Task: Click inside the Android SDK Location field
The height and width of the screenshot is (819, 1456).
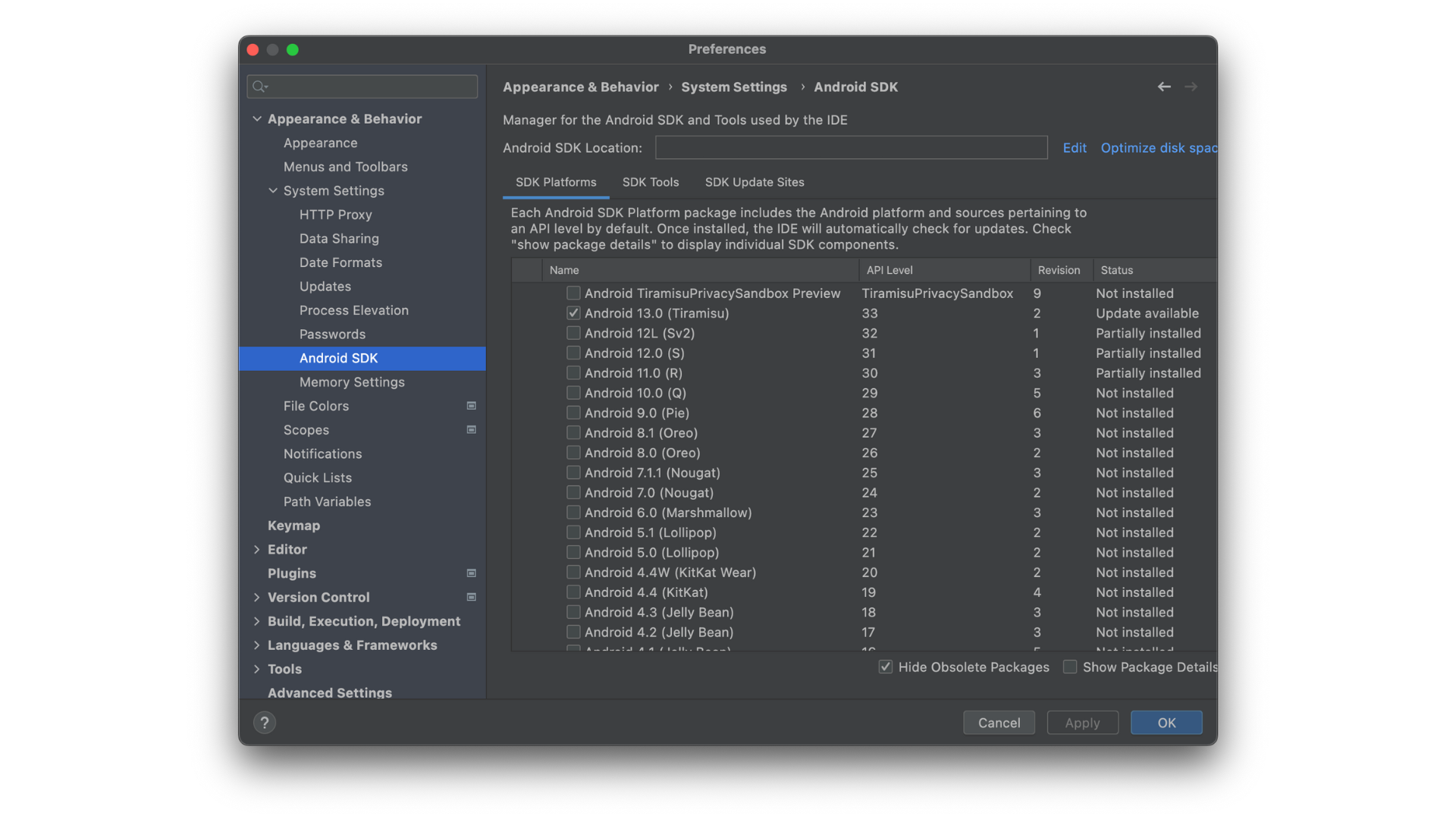Action: (849, 147)
